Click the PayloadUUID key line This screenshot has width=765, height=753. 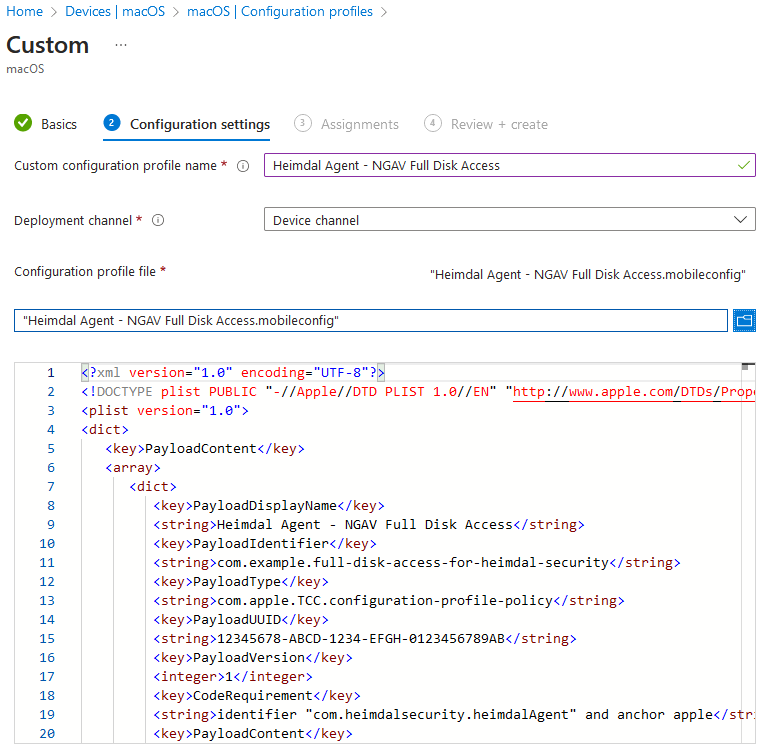click(x=241, y=620)
